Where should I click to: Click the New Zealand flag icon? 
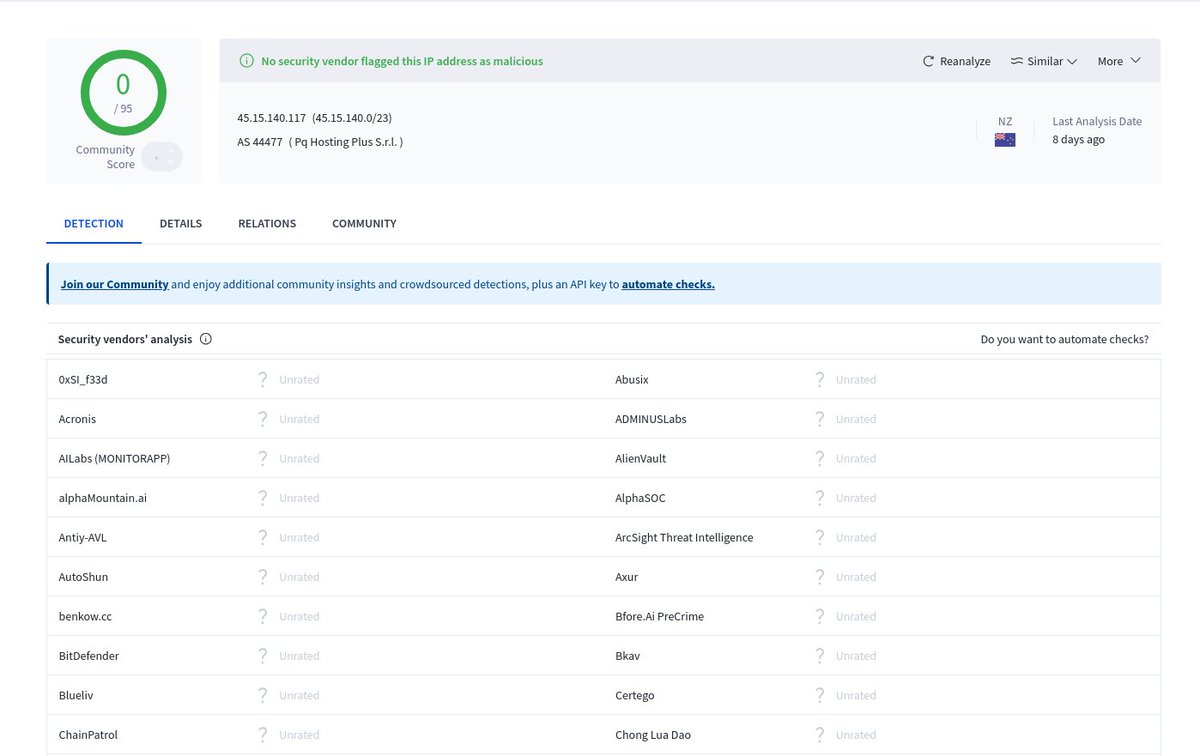1005,140
